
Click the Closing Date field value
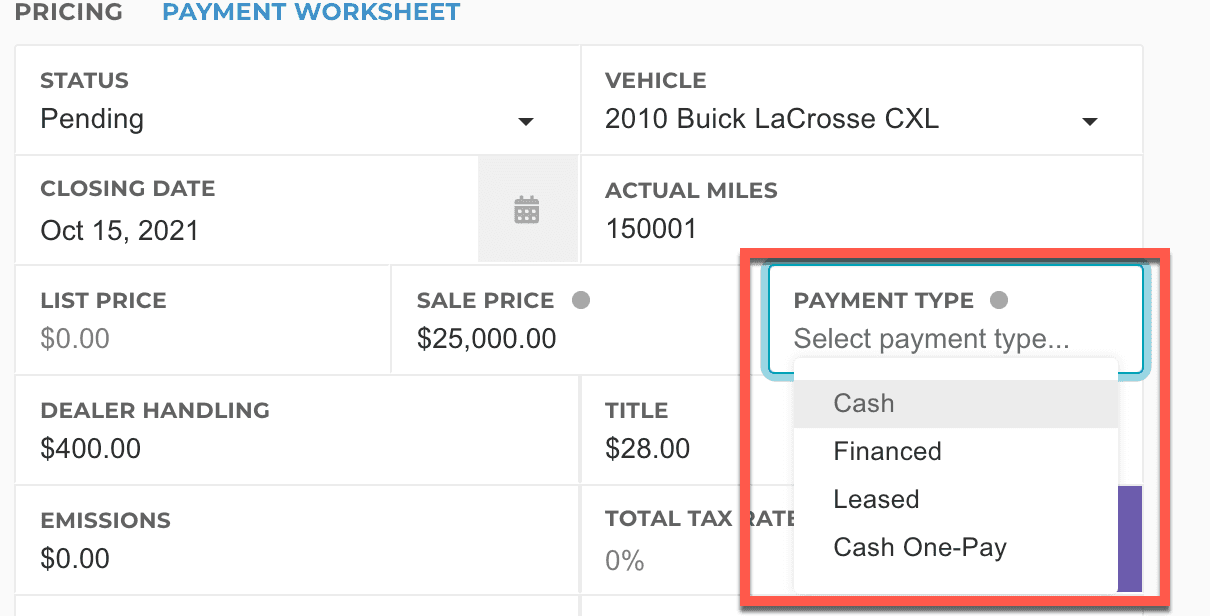(x=120, y=231)
